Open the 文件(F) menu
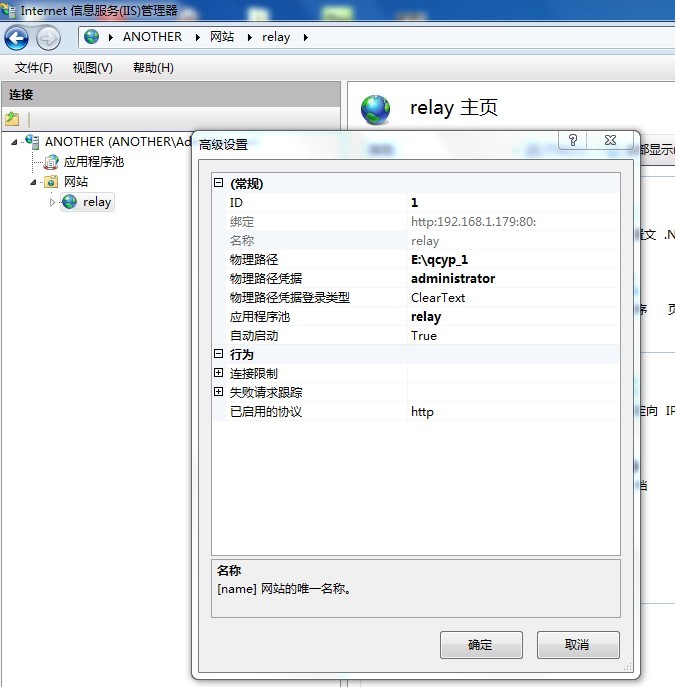 coord(34,68)
